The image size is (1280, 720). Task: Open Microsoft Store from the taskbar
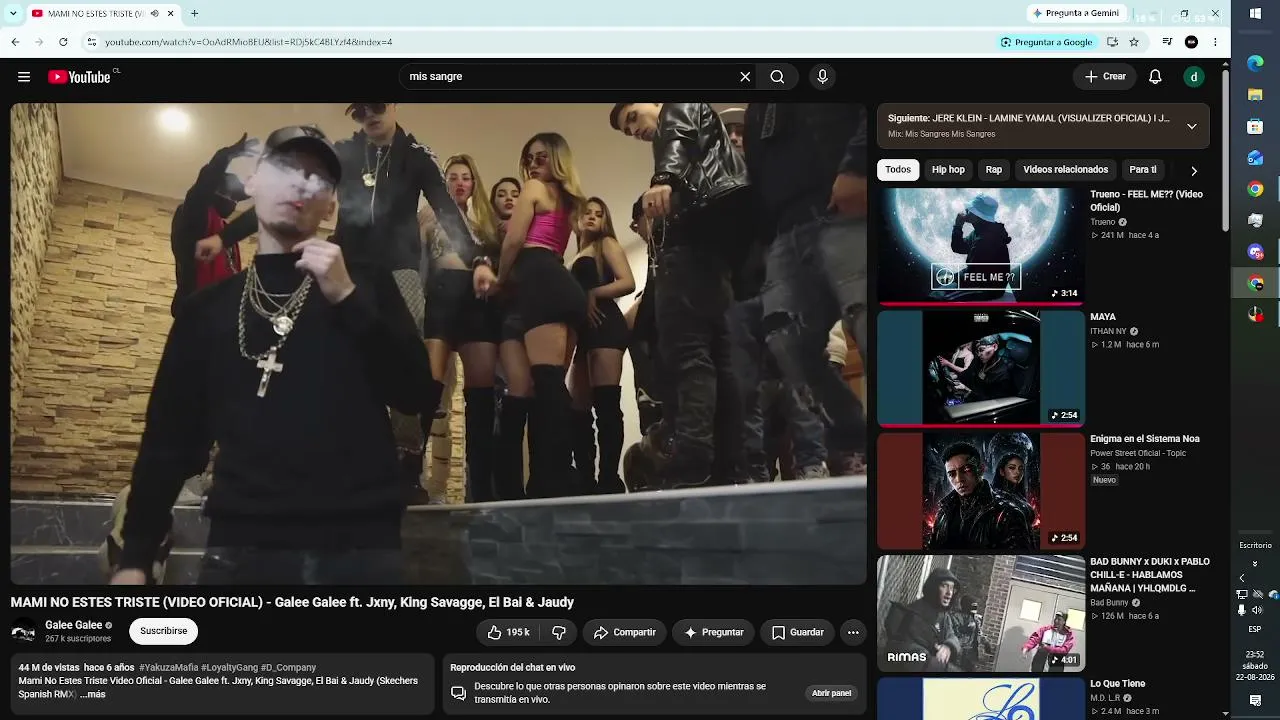(x=1255, y=127)
